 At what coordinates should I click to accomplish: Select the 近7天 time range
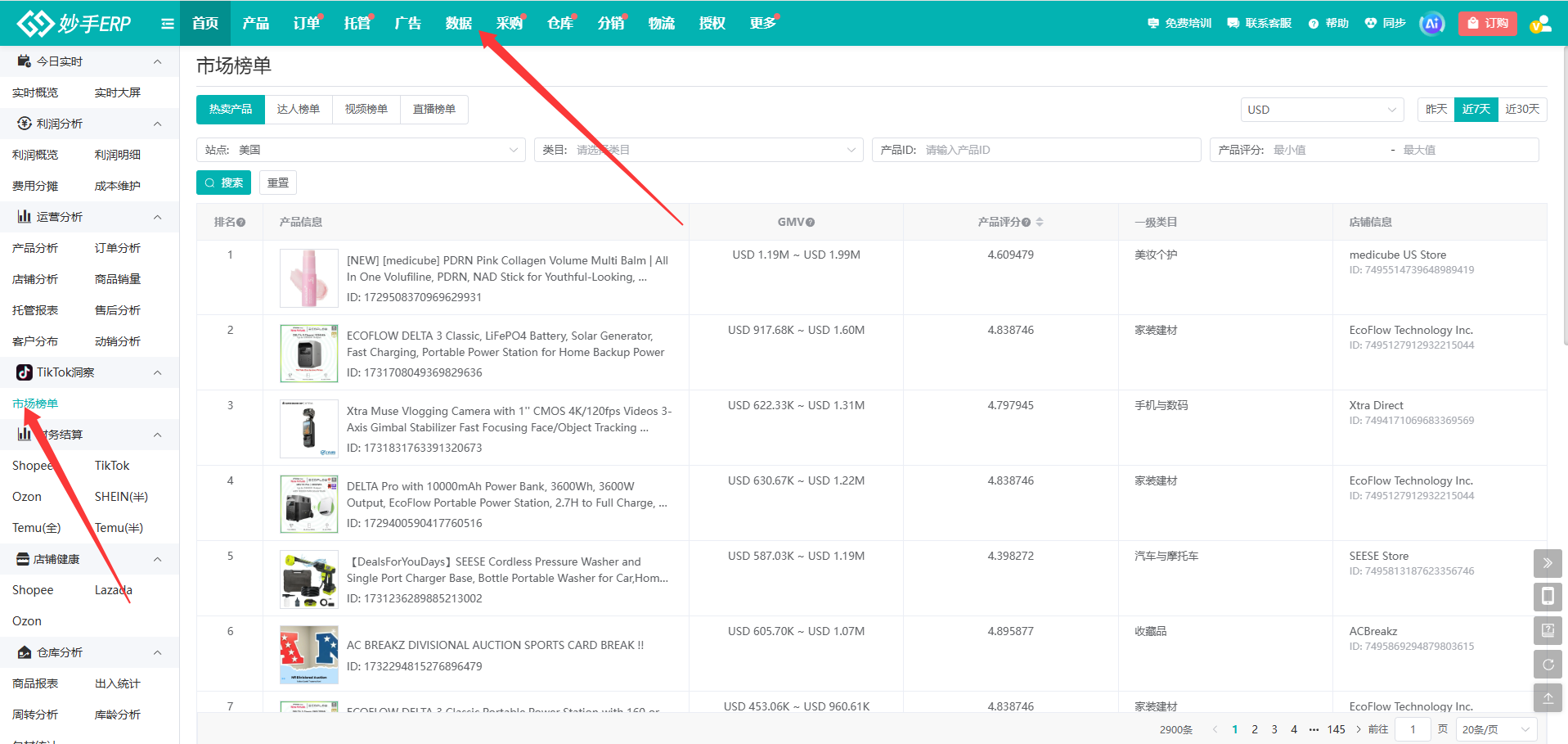click(1476, 110)
